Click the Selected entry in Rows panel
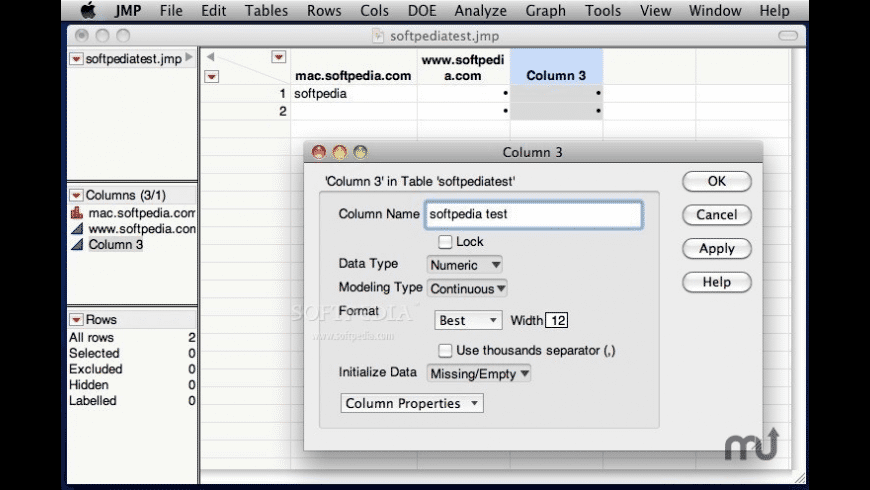This screenshot has height=490, width=870. point(131,353)
